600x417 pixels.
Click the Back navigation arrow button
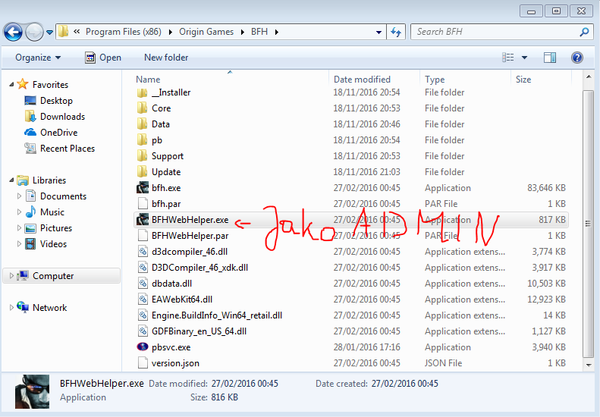coord(17,32)
